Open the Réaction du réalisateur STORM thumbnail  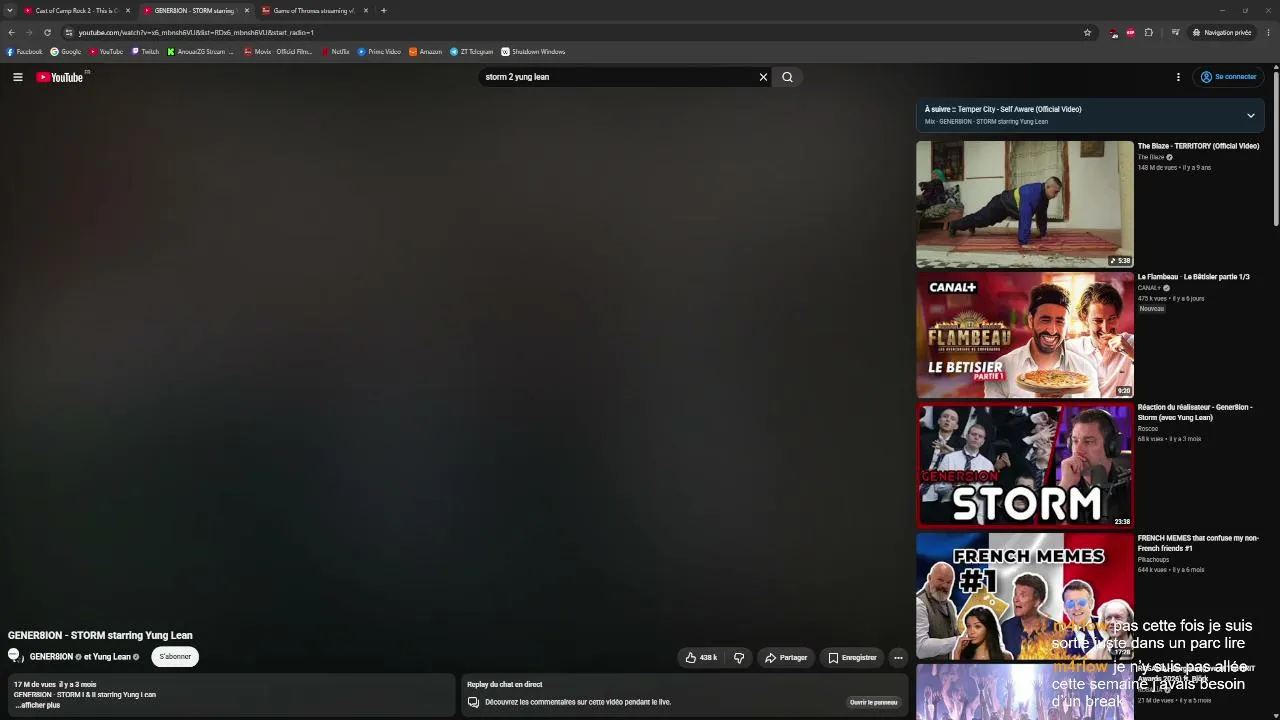pyautogui.click(x=1024, y=465)
